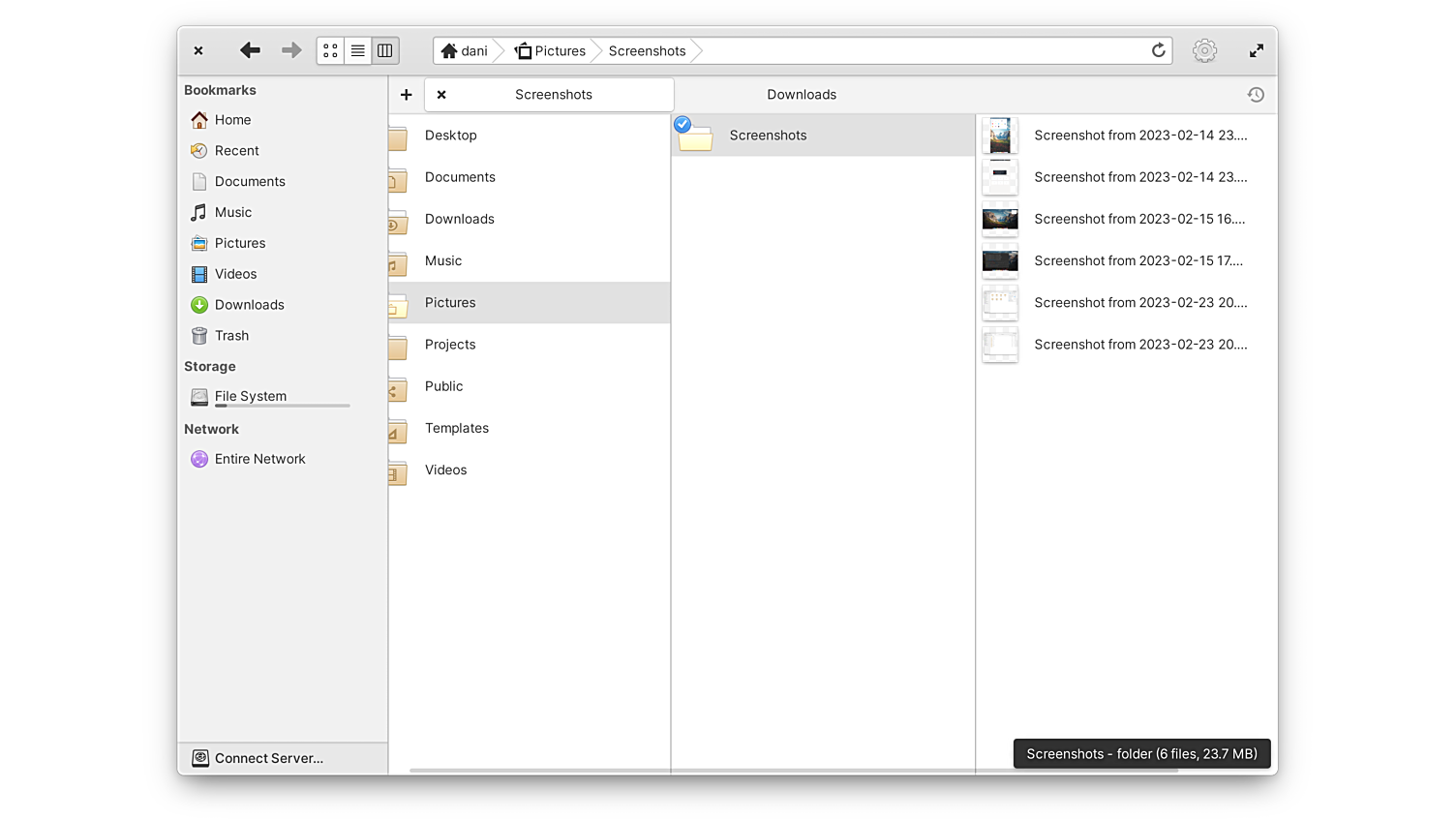
Task: Click the forward navigation arrow
Action: [291, 50]
